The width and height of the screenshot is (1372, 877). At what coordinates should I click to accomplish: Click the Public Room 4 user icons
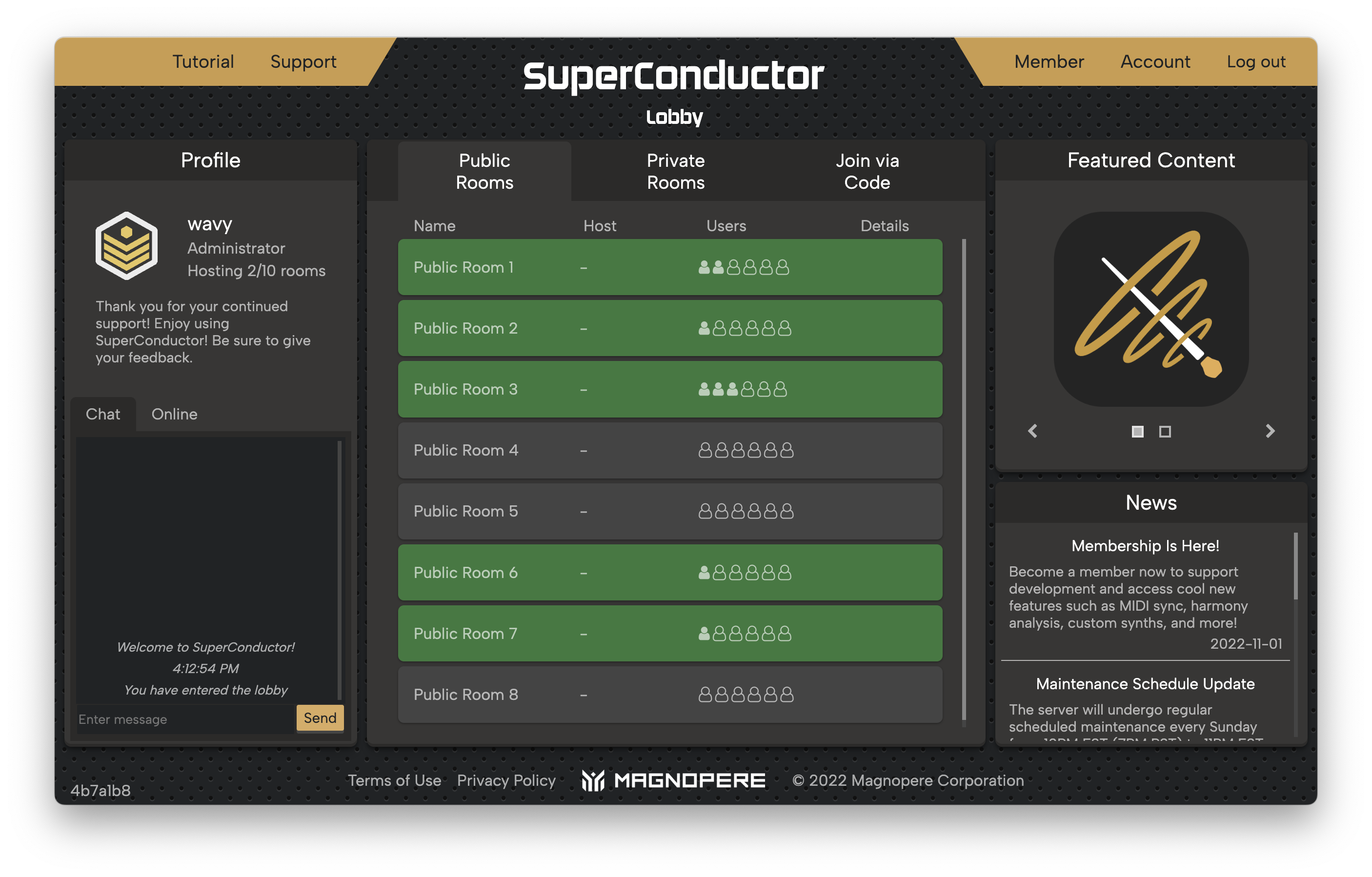tap(746, 450)
